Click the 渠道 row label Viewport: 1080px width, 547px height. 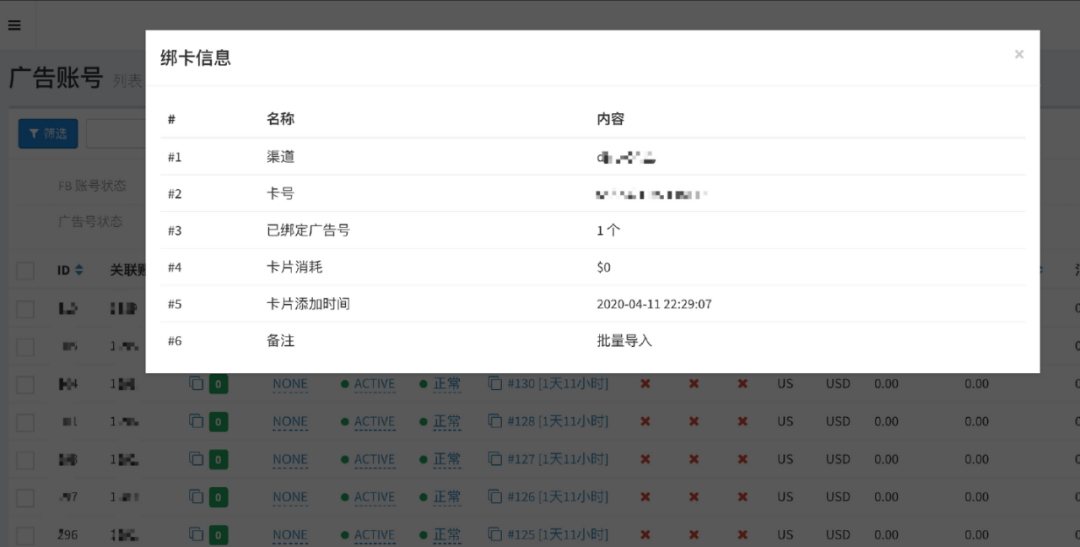(280, 157)
